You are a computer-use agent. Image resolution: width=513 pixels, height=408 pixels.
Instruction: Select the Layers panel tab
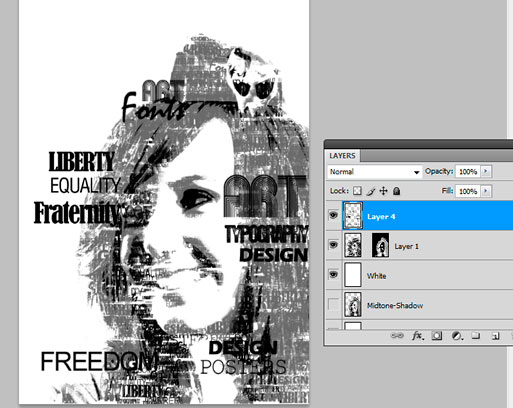[x=342, y=156]
